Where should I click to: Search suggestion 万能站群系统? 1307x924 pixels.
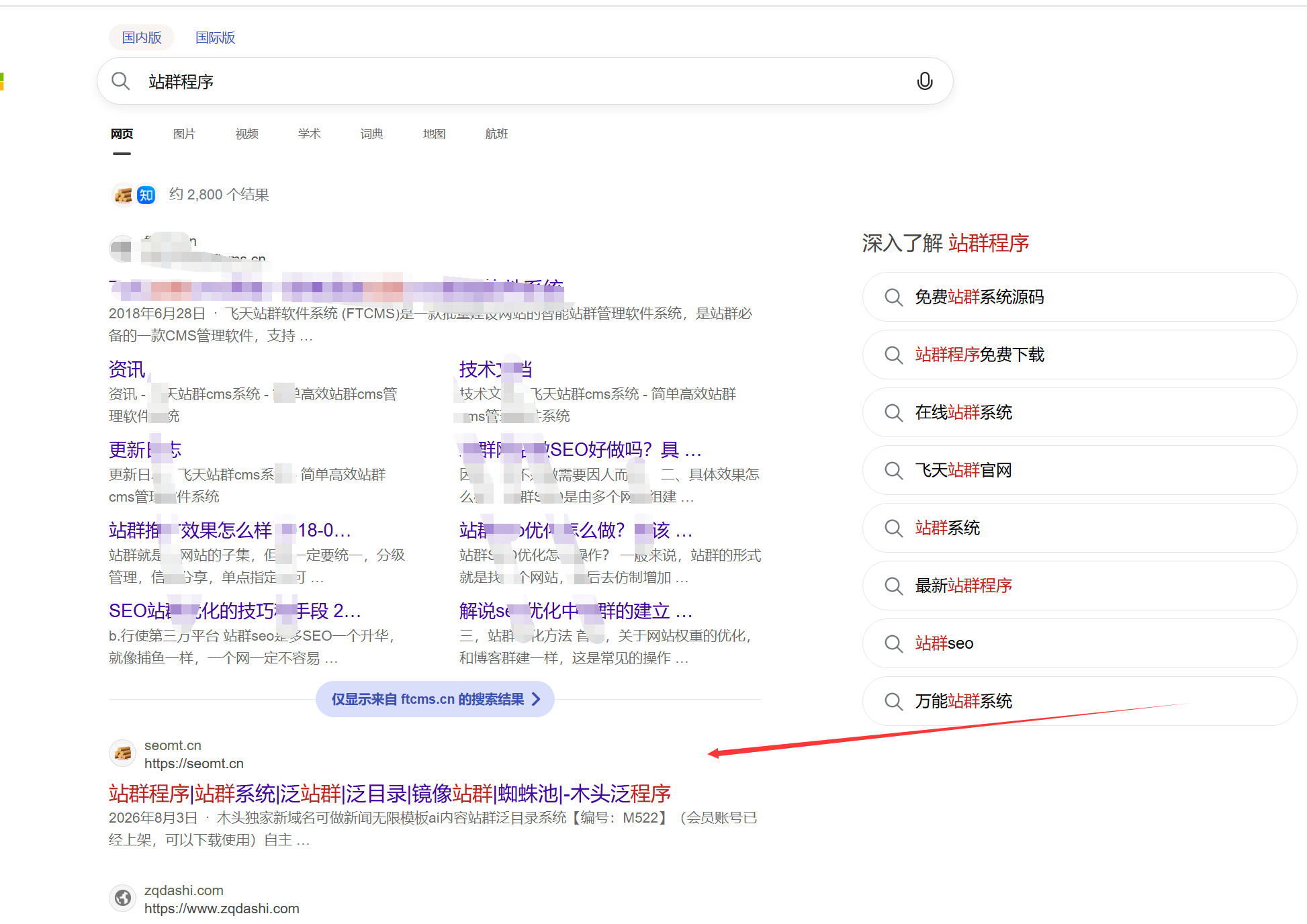[x=1079, y=701]
